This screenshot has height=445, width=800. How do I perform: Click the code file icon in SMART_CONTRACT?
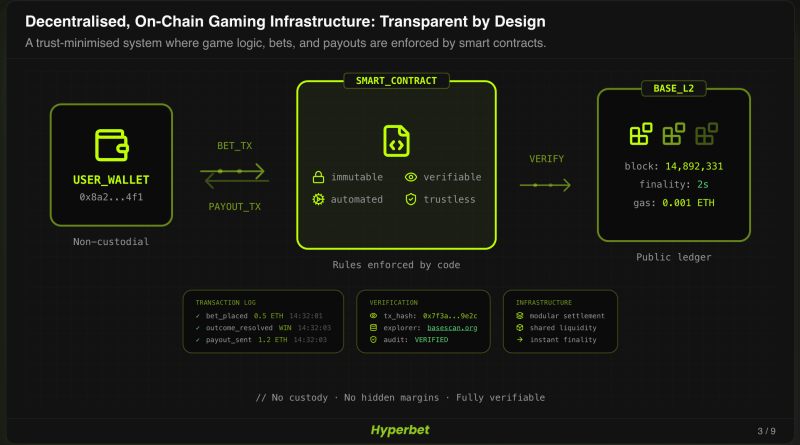(x=396, y=140)
